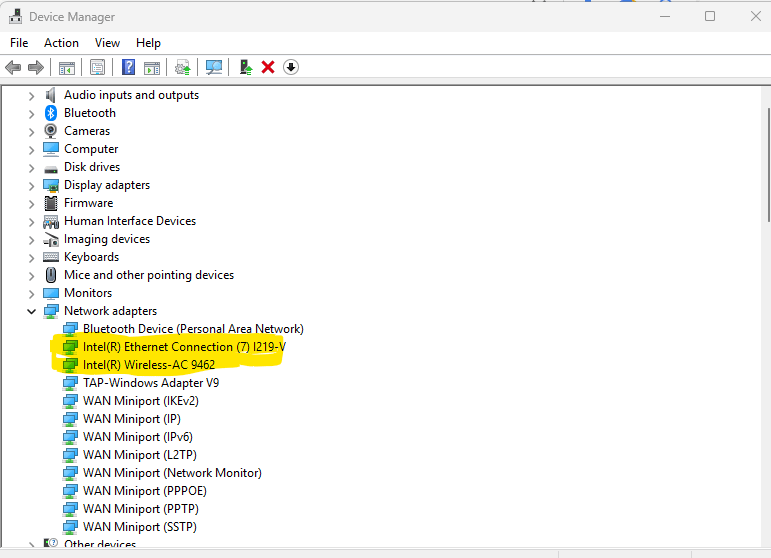Toggle the action pane toolbar icon

point(152,67)
